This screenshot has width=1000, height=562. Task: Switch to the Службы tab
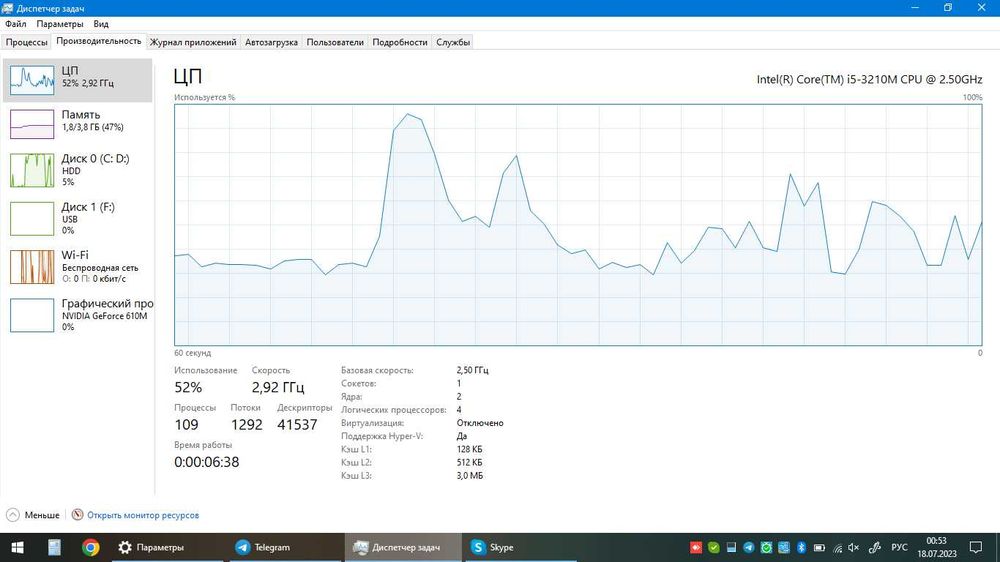tap(453, 42)
